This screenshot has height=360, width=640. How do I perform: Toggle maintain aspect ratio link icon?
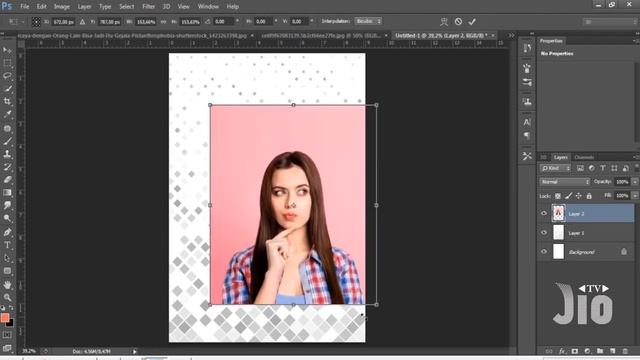point(164,22)
